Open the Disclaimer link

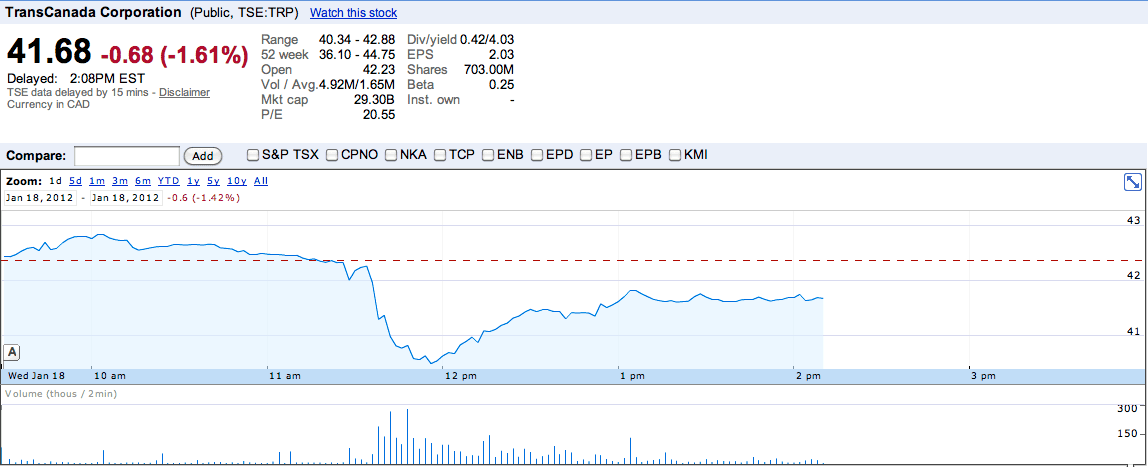click(184, 92)
